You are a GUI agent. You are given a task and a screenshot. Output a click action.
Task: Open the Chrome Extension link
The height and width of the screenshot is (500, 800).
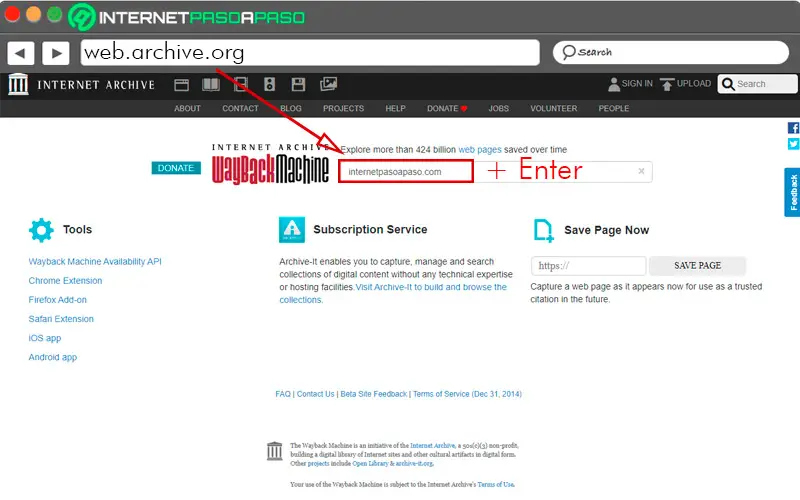tap(65, 281)
